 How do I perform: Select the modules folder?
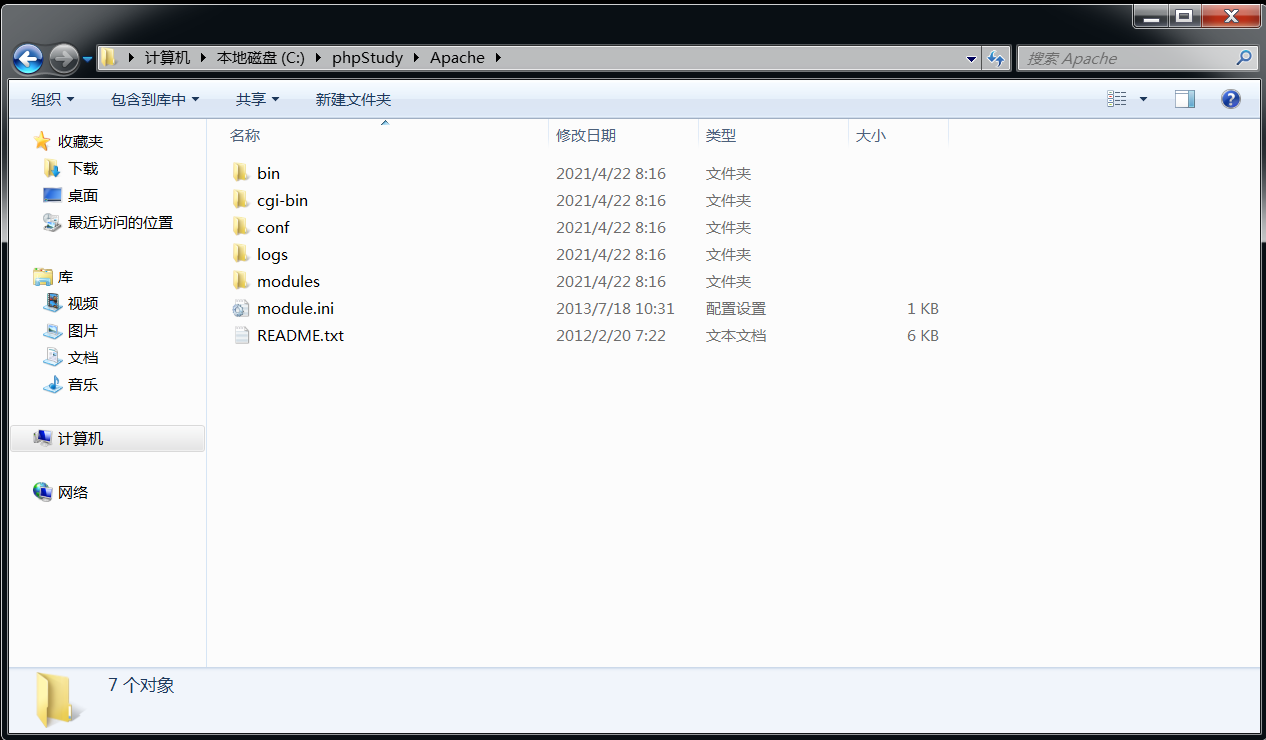288,282
